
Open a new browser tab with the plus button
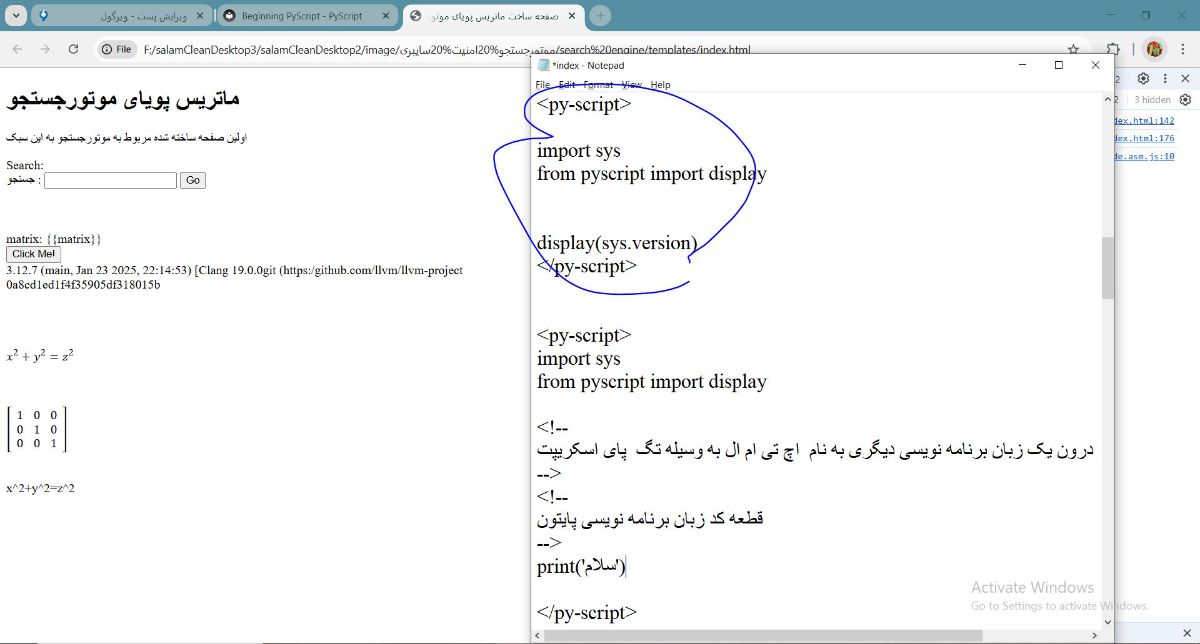point(598,16)
